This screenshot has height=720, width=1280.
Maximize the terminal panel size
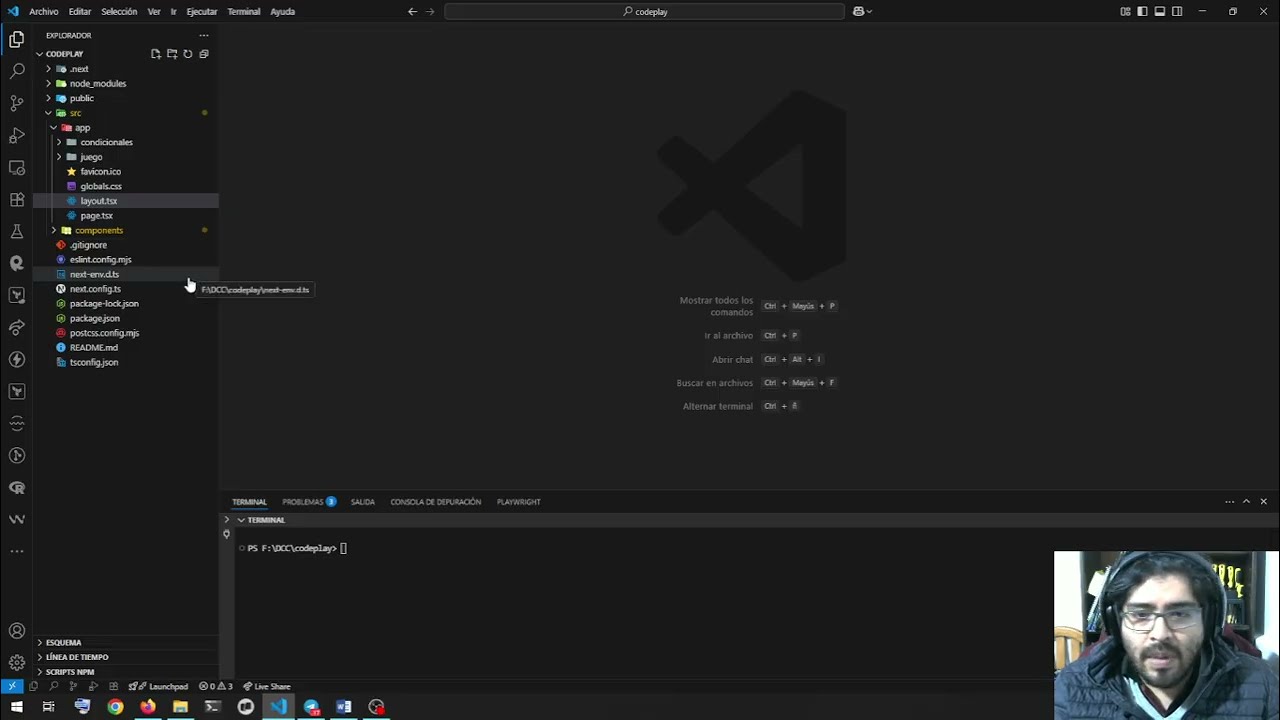(x=1246, y=502)
